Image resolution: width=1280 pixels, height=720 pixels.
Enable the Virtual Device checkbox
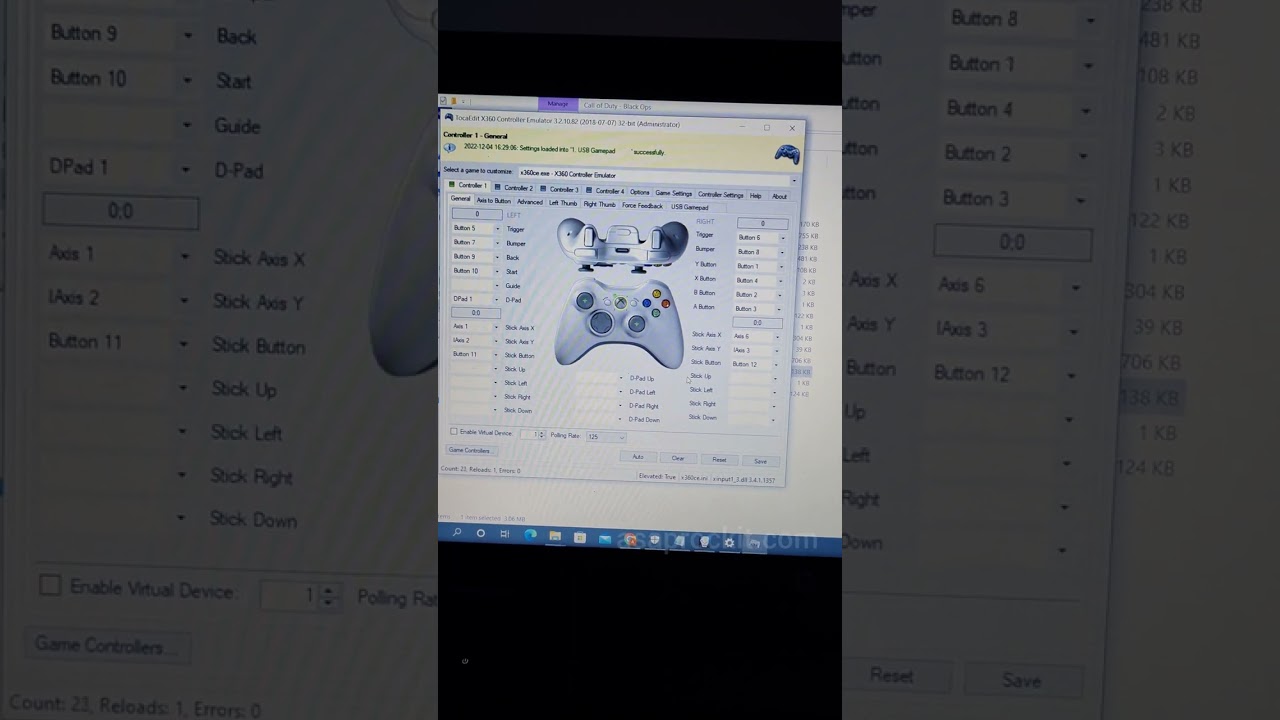coord(454,432)
